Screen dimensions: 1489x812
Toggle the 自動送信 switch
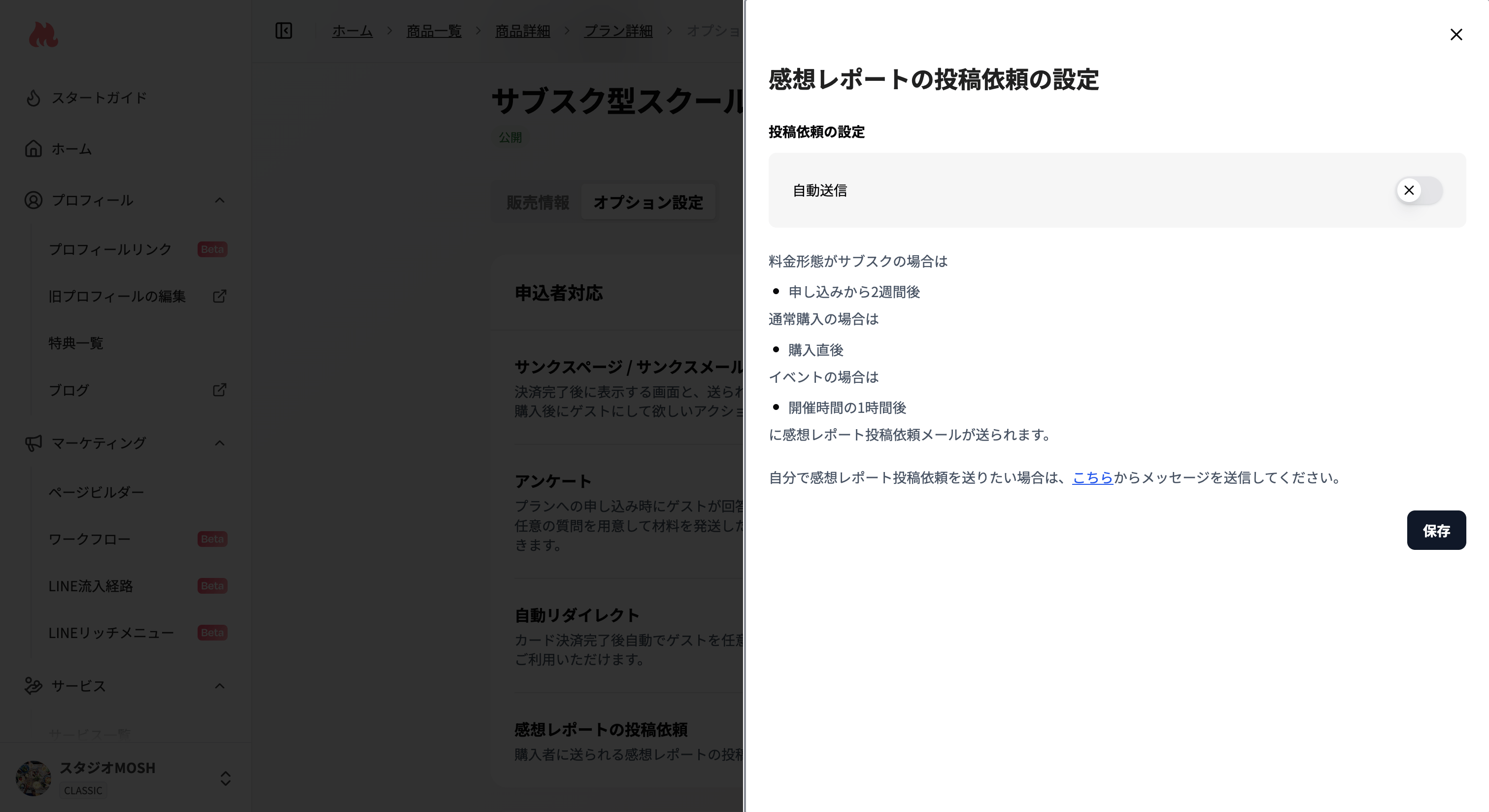(1419, 190)
